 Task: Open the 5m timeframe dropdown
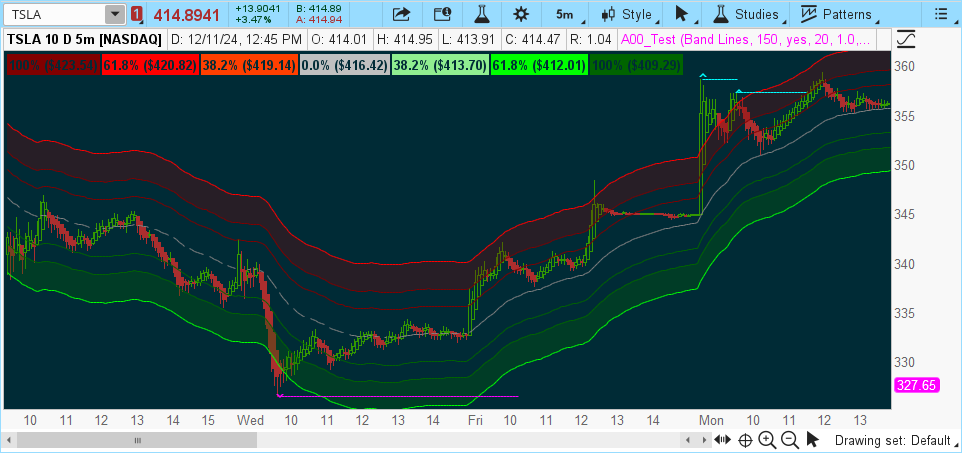(565, 14)
